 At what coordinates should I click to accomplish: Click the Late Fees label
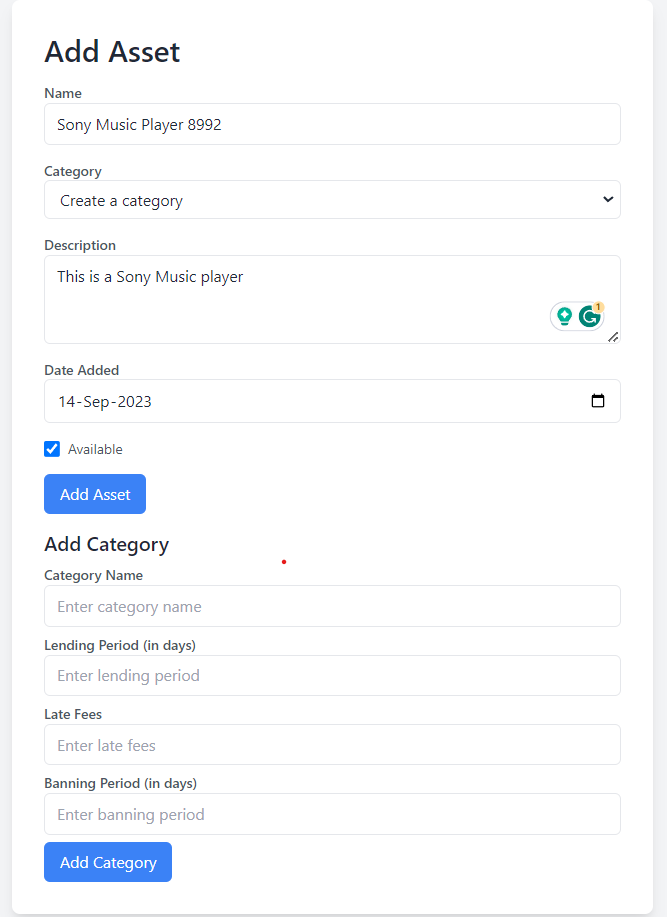click(x=73, y=714)
